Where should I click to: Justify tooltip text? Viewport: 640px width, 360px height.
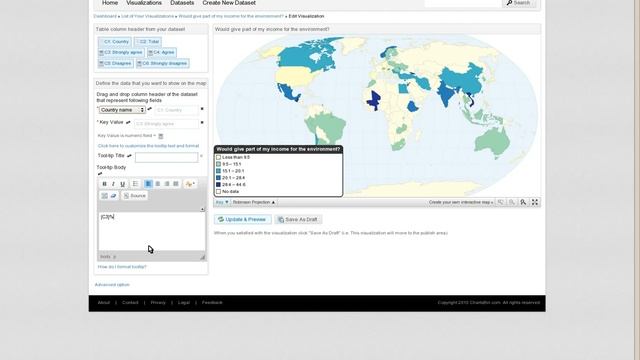tap(176, 184)
